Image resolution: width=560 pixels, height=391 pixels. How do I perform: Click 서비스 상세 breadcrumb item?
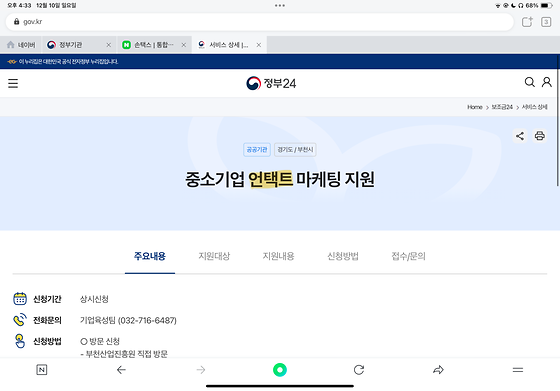[x=534, y=107]
